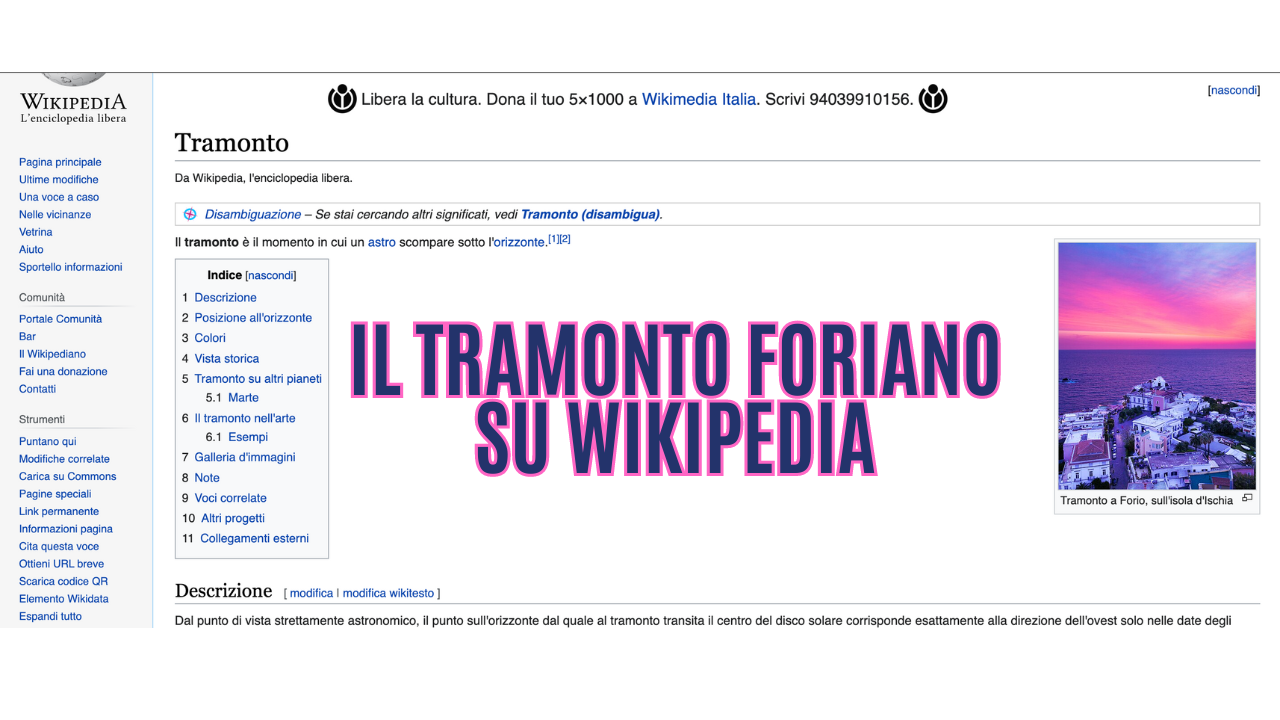The image size is (1280, 720).
Task: Open Ottieni URL breve link
Action: [61, 564]
